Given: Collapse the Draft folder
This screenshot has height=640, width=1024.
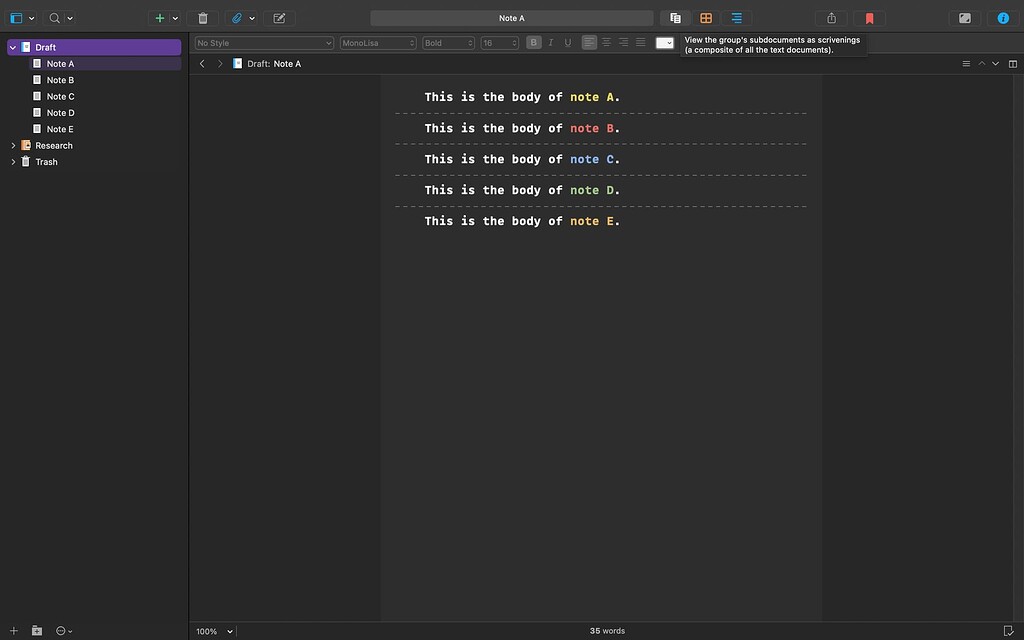Looking at the screenshot, I should click(12, 47).
